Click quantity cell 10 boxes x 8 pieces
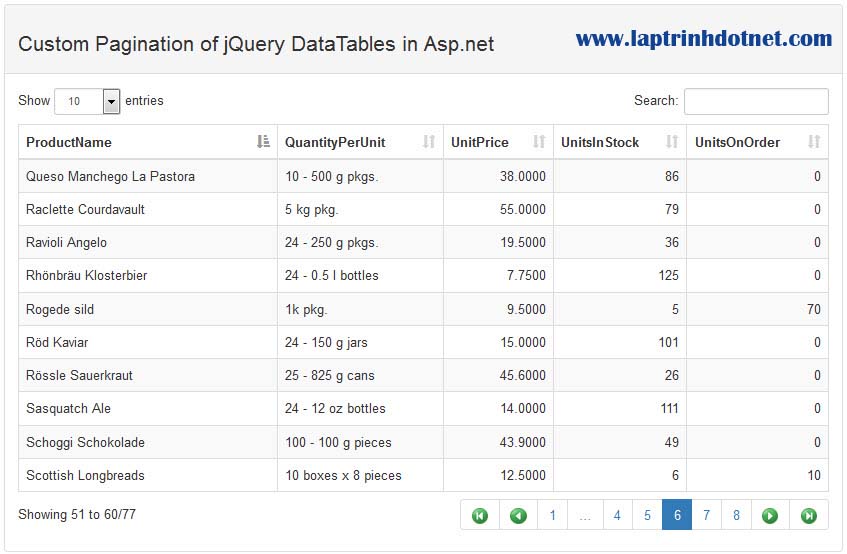This screenshot has height=554, width=847. pos(360,475)
